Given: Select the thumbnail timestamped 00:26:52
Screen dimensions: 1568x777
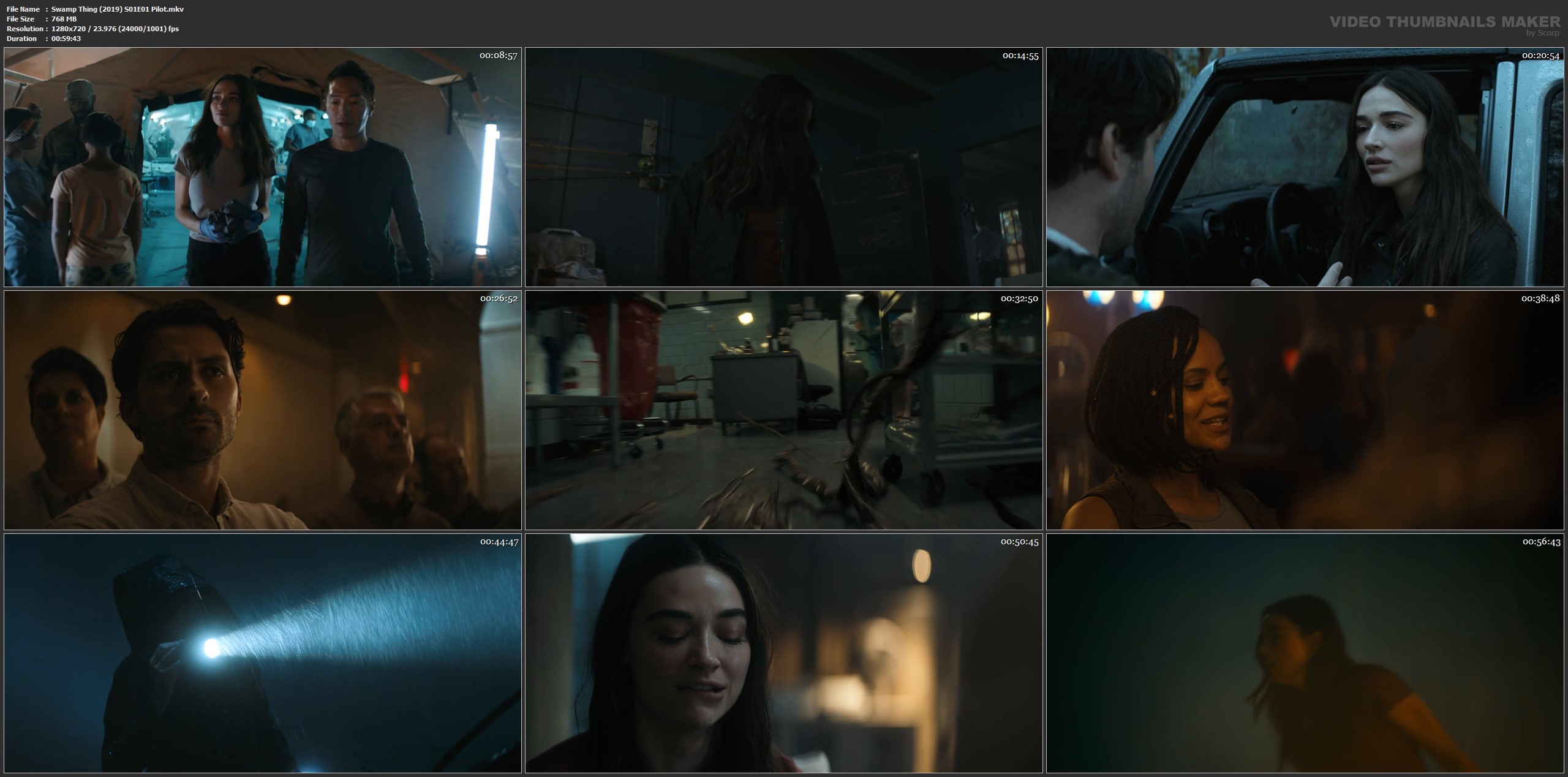Looking at the screenshot, I should coord(262,410).
